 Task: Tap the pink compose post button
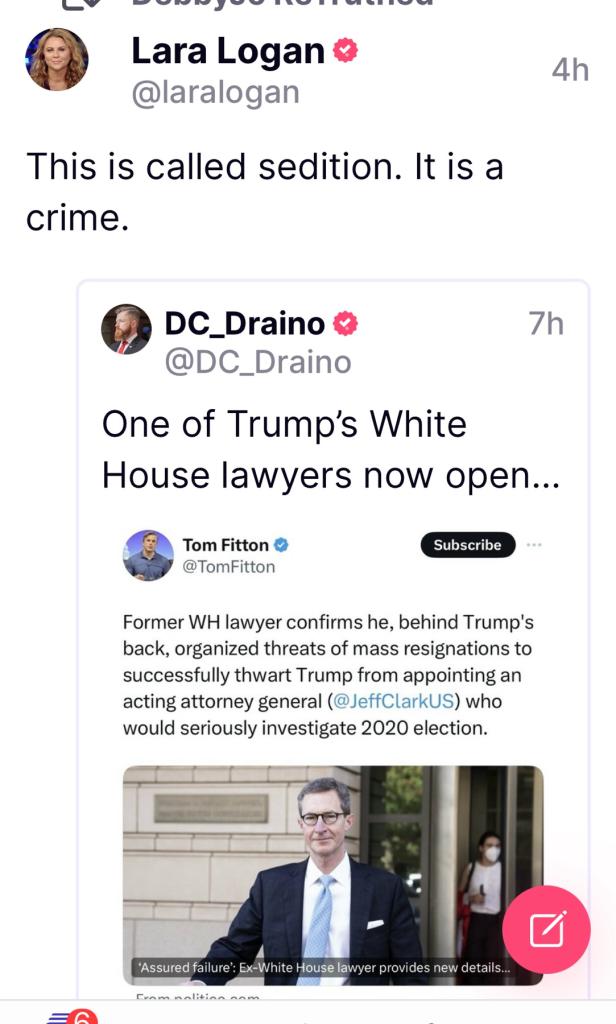(547, 930)
